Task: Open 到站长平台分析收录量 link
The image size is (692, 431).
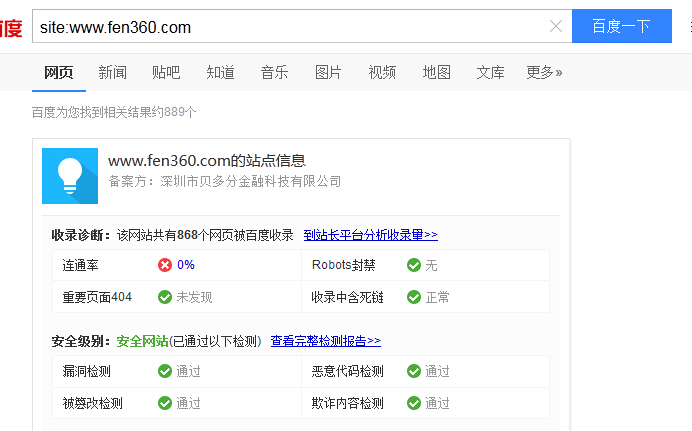Action: tap(370, 235)
